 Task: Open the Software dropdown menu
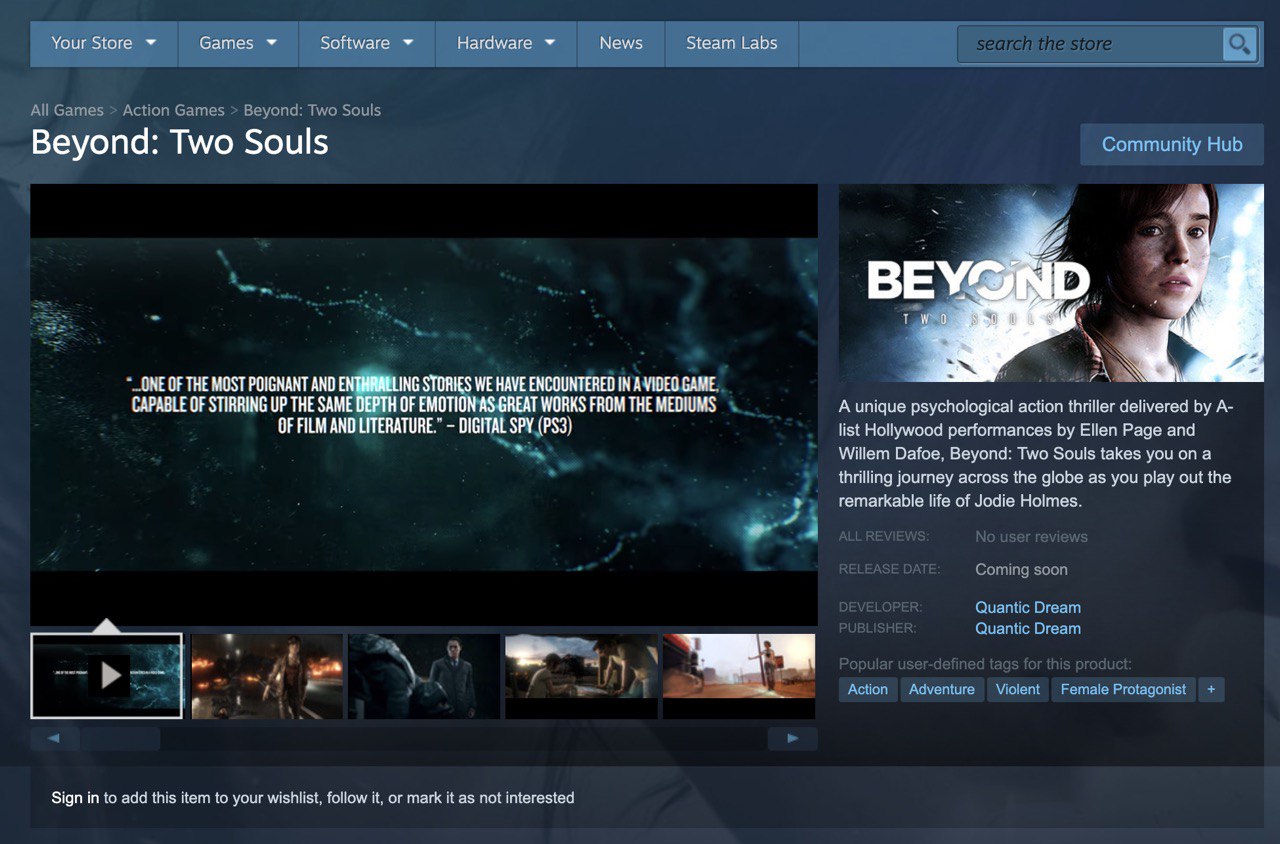tap(367, 43)
